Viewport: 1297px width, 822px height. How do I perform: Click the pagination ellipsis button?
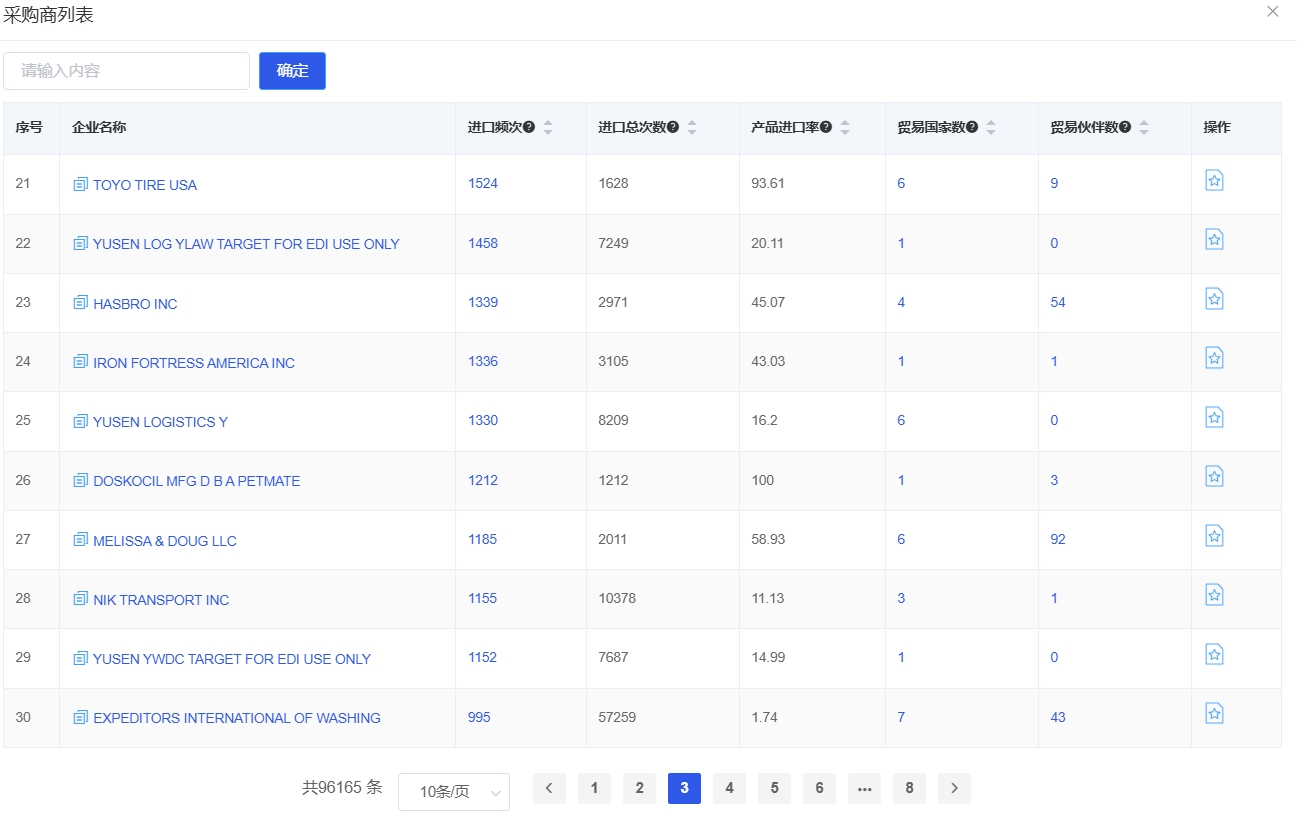coord(864,788)
